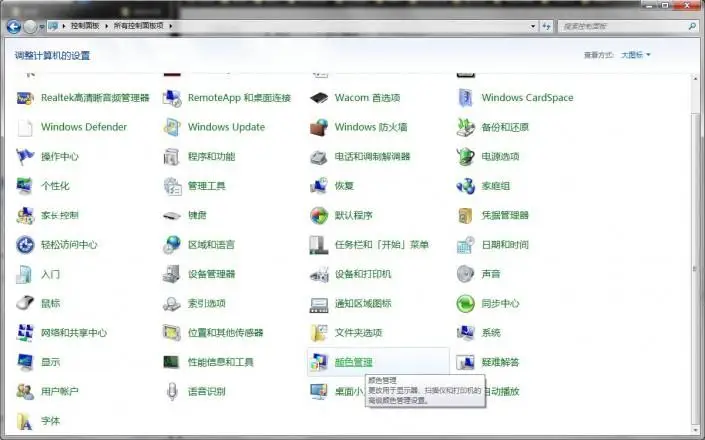Click the Forward navigation arrow button
Screen dimensions: 705x440
coord(31,27)
